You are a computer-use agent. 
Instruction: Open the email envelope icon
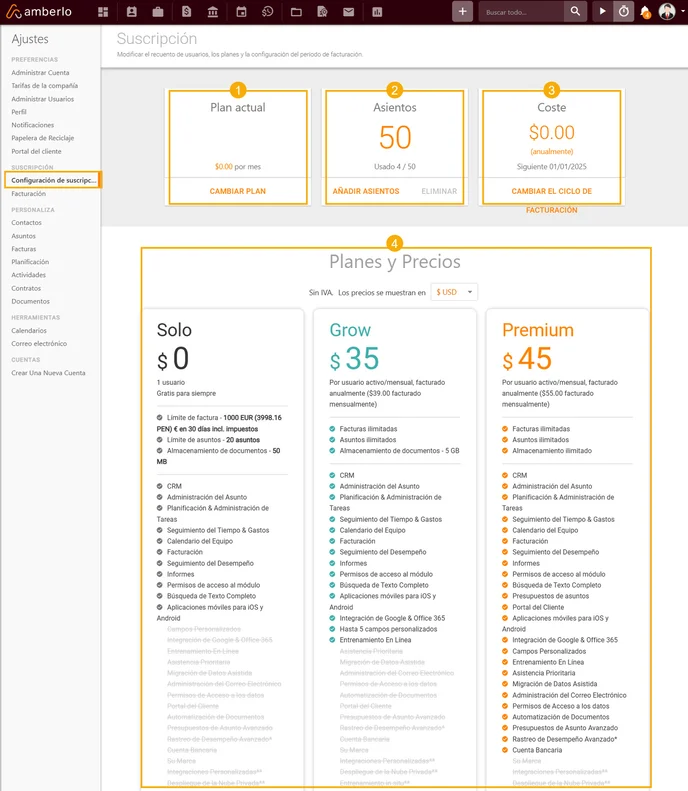point(349,12)
